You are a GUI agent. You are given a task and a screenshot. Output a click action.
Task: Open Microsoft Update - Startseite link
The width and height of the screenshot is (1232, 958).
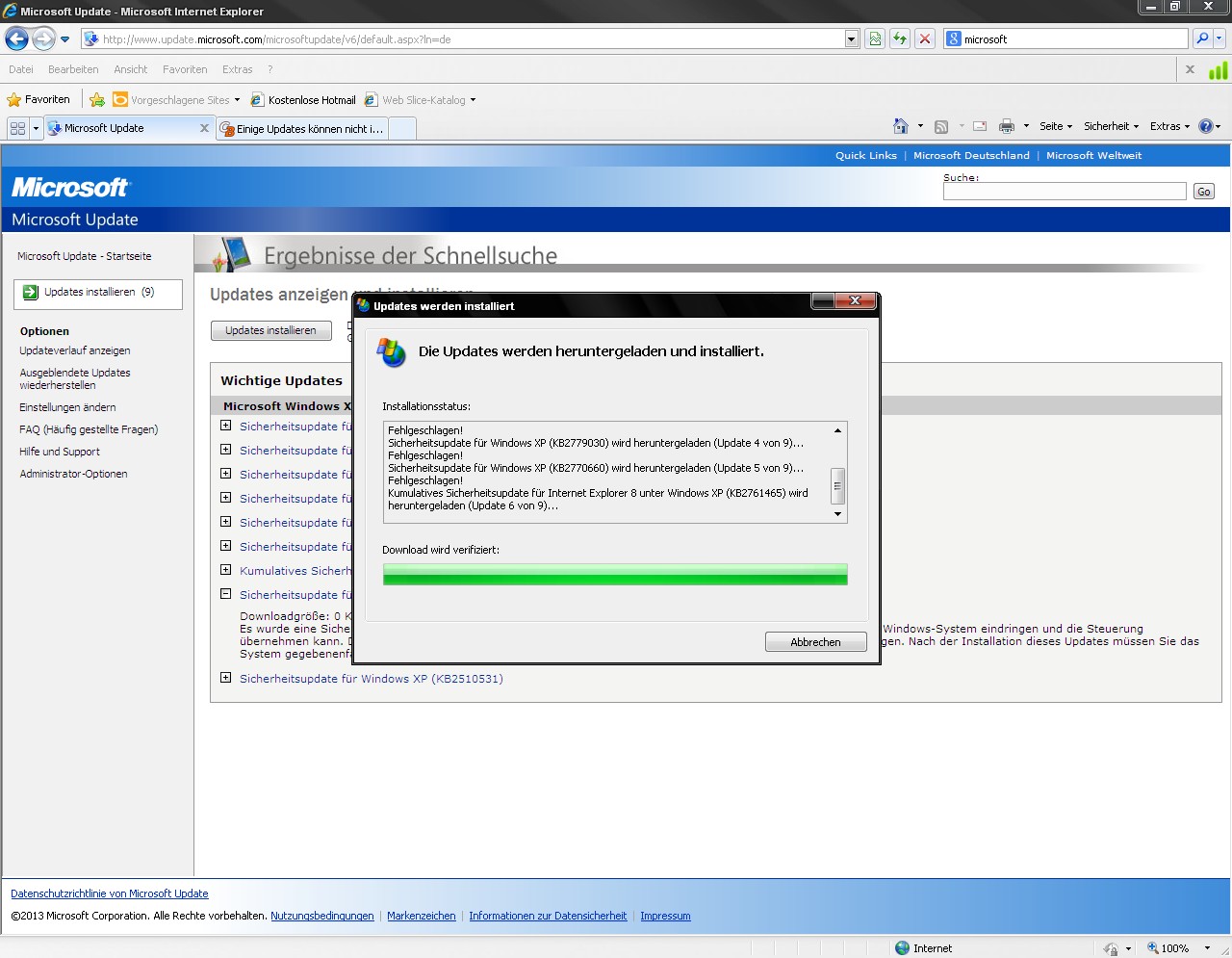coord(84,256)
